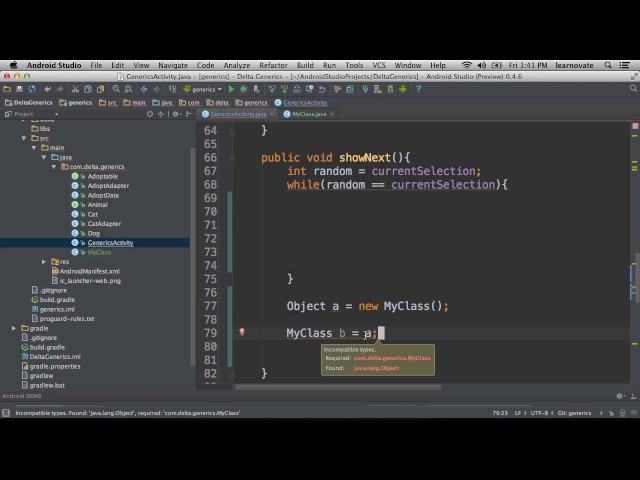Screen dimensions: 640x480
Task: Click the Cut scissors icon
Action: pos(76,89)
